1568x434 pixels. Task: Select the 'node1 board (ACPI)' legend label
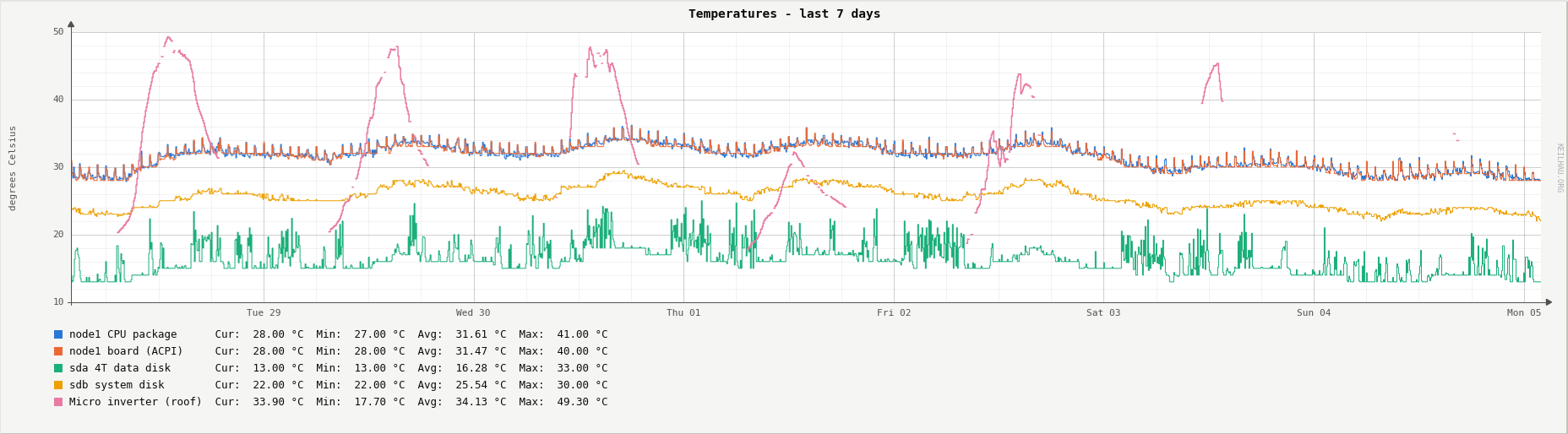126,351
